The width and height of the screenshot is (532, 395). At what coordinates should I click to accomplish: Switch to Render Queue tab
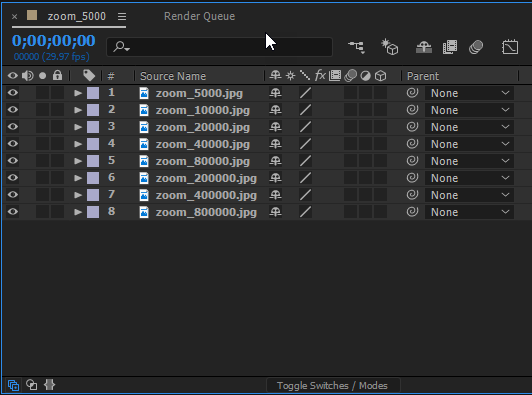point(200,16)
